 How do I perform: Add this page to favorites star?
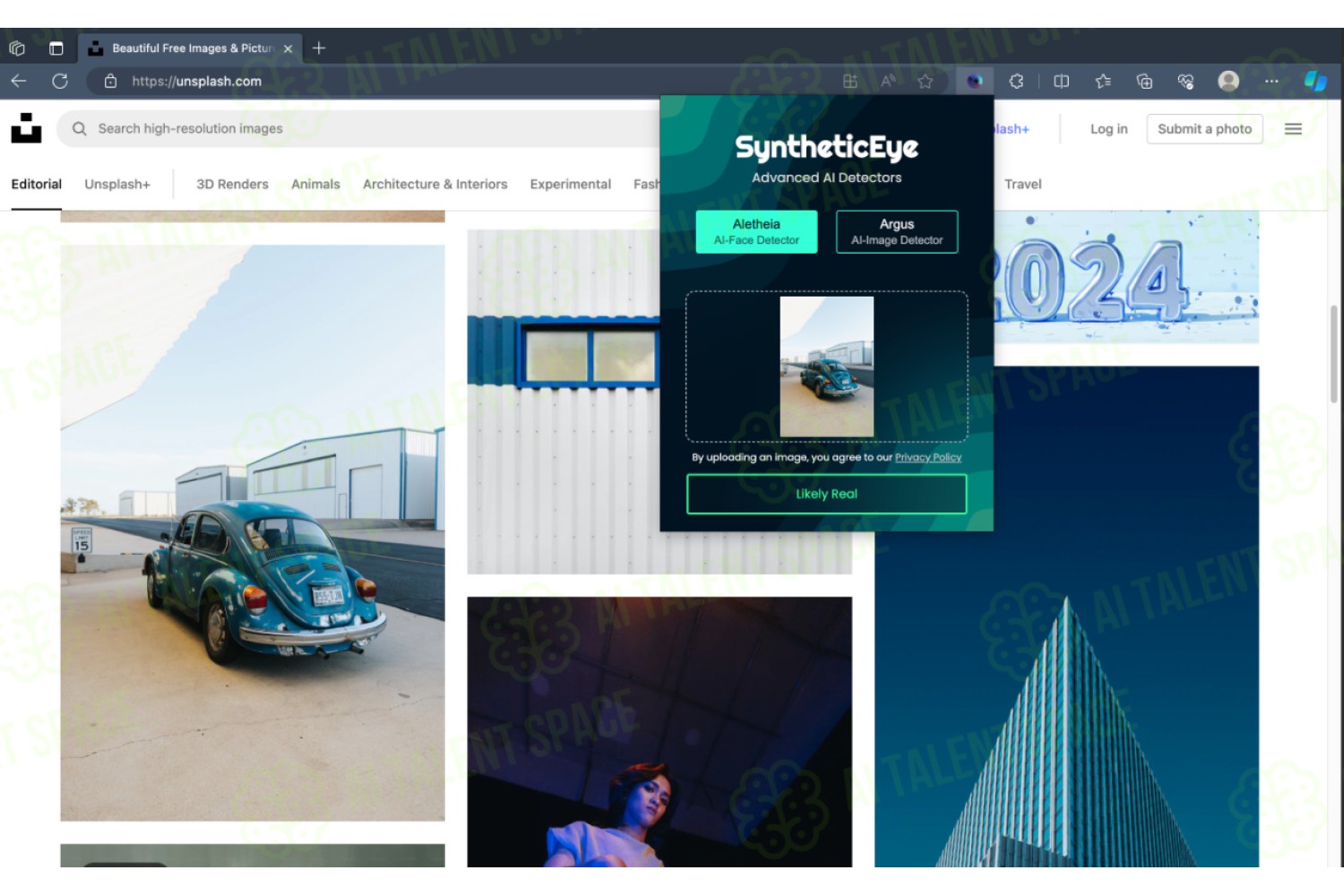(926, 81)
